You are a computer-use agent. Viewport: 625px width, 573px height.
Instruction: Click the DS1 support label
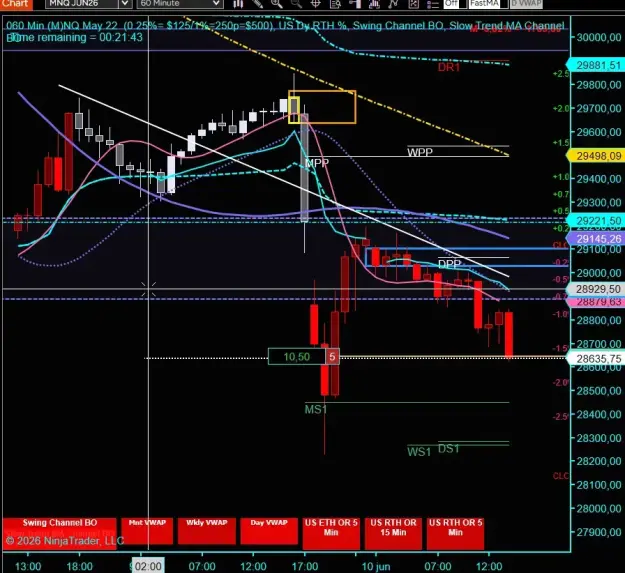click(449, 449)
